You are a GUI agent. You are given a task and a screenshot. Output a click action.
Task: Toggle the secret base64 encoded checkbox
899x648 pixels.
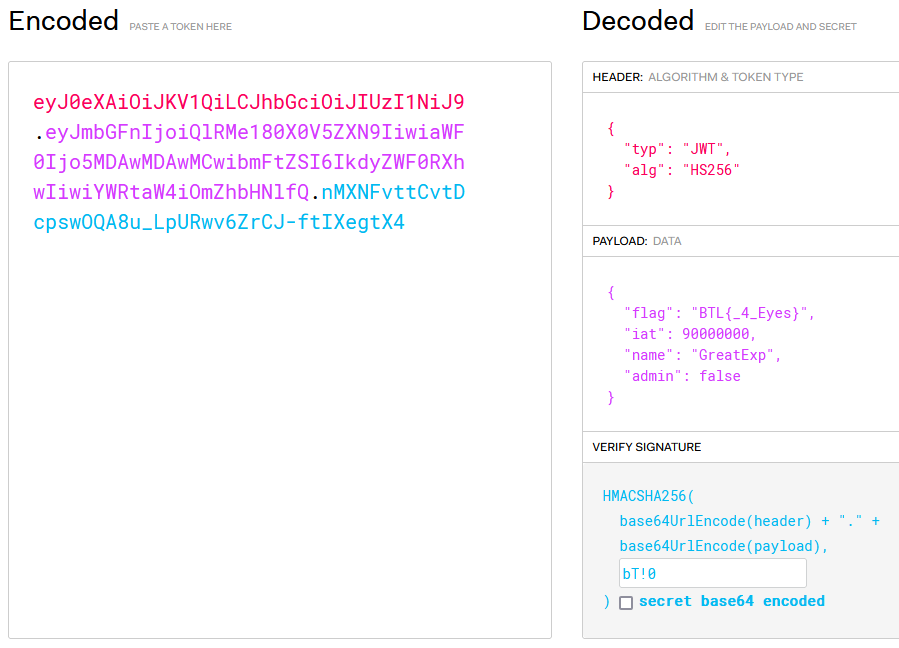click(626, 603)
